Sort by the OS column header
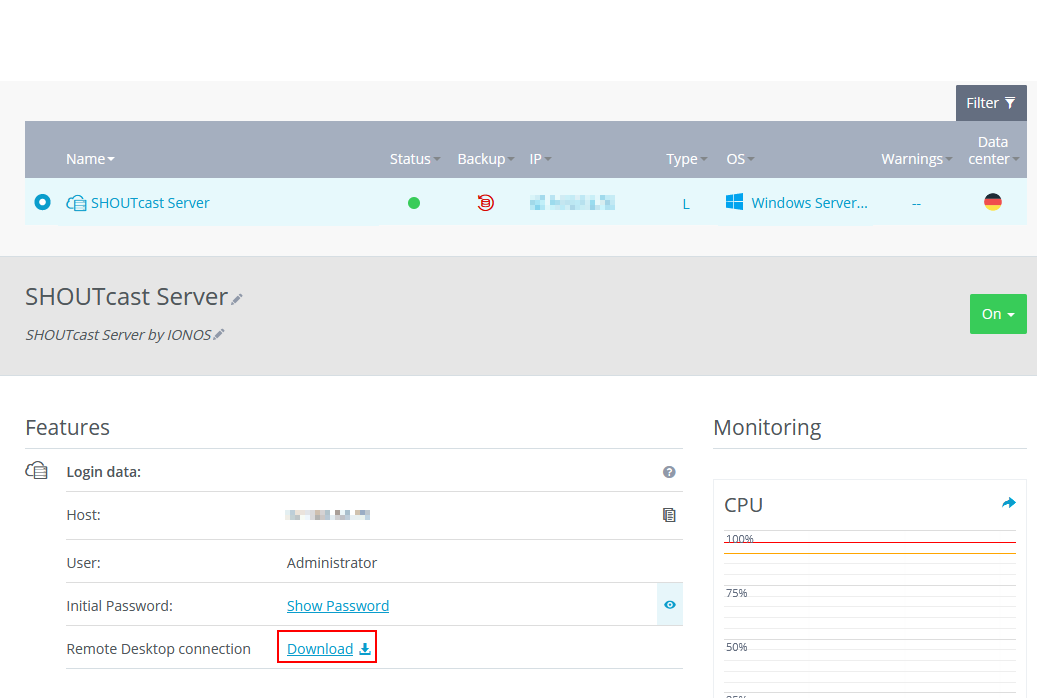Viewport: 1037px width, 698px height. tap(740, 159)
